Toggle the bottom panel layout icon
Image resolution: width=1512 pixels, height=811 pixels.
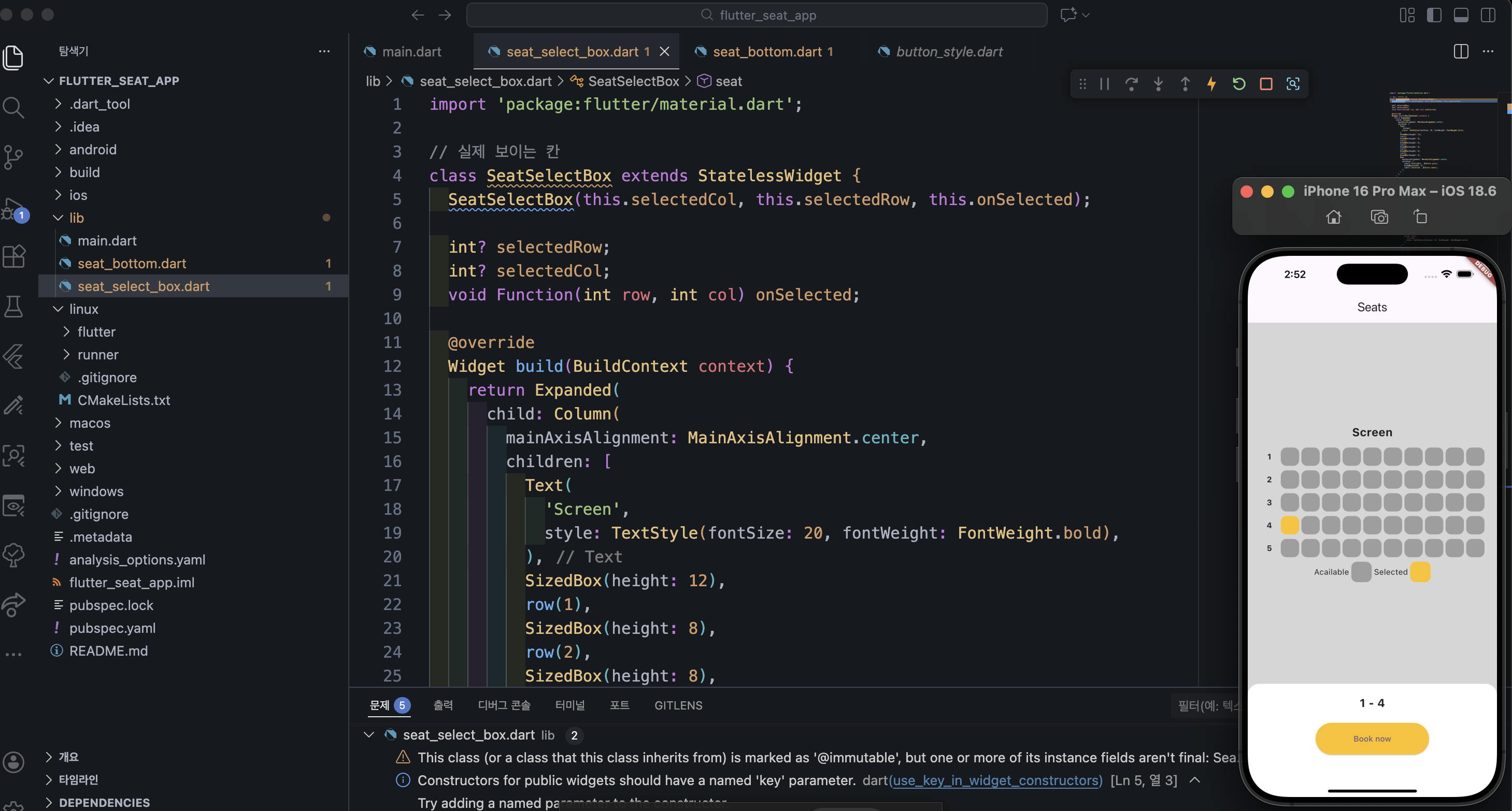click(1461, 15)
